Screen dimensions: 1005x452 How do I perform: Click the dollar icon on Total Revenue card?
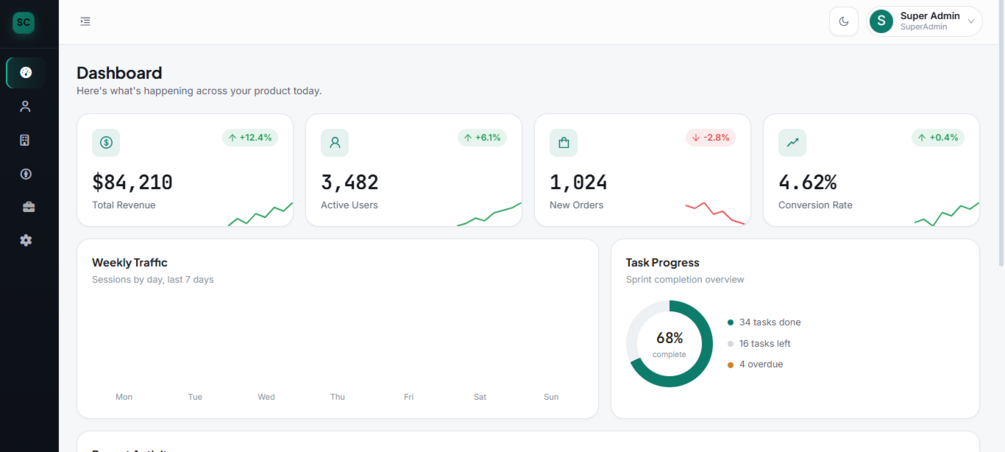tap(106, 143)
